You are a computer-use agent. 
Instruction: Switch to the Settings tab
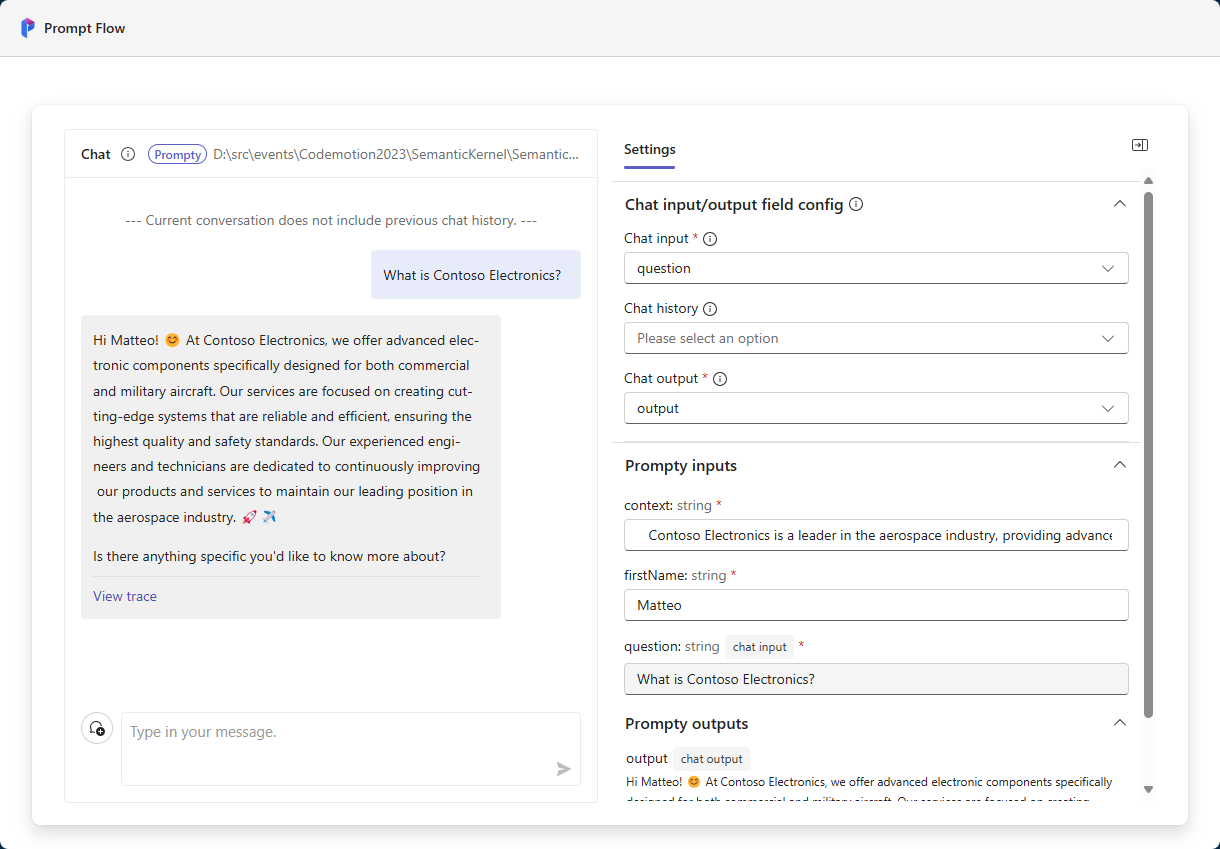[x=650, y=150]
